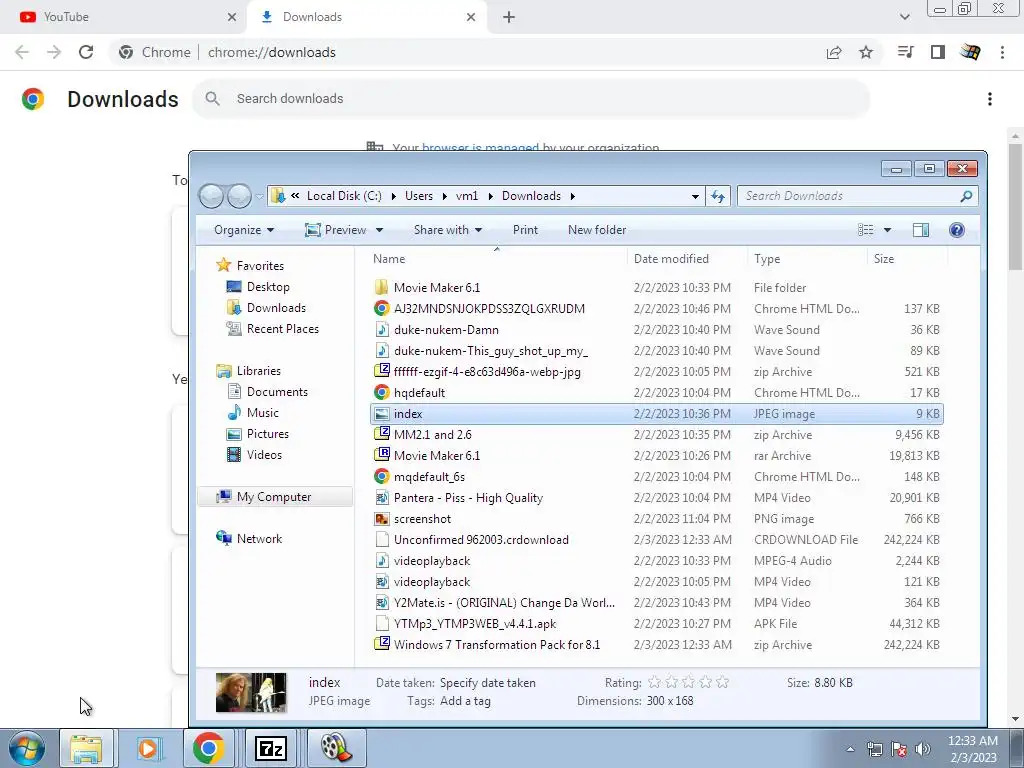Viewport: 1024px width, 768px height.
Task: Click the Search Downloads box in Explorer
Action: coord(857,196)
